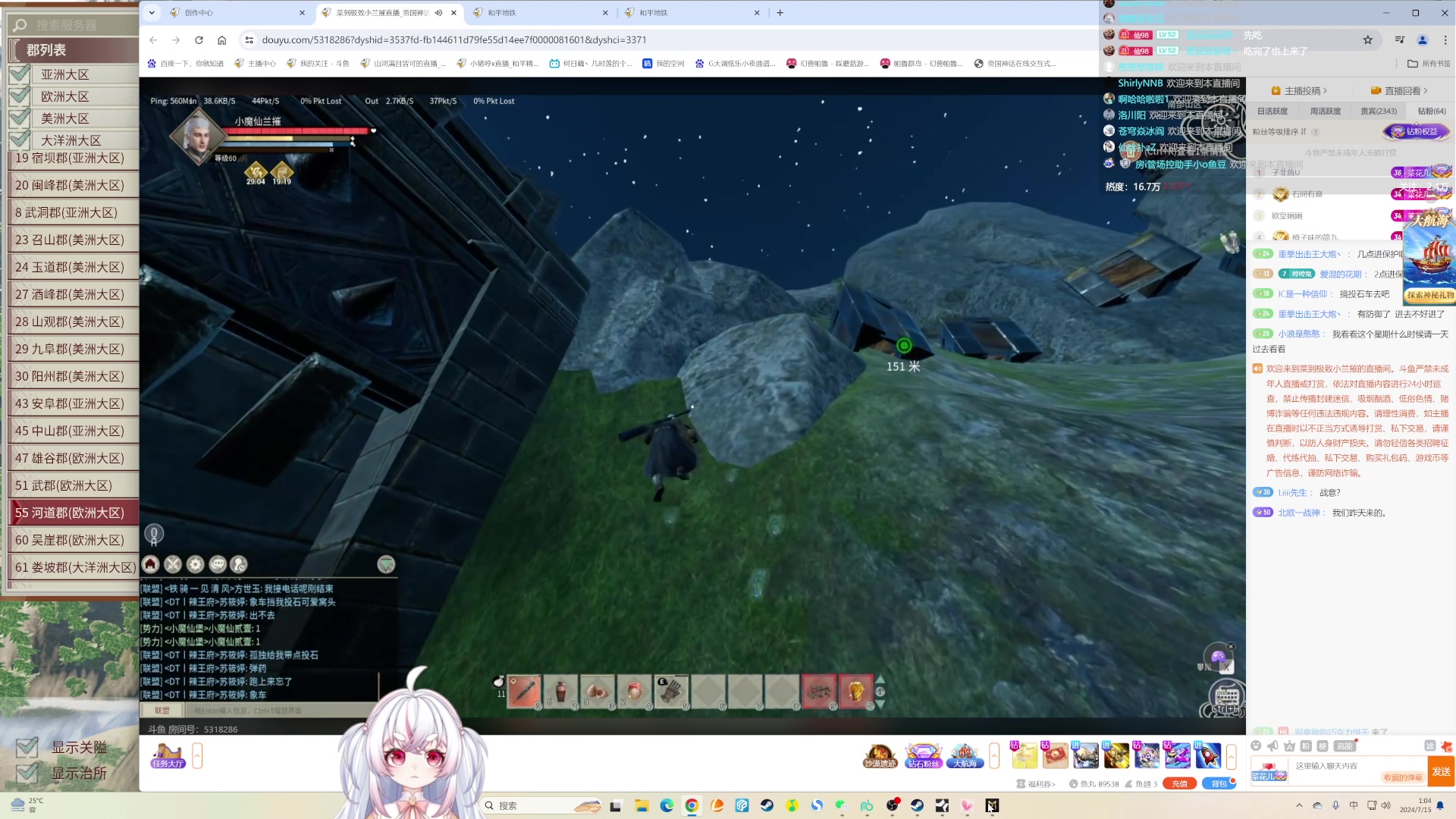The height and width of the screenshot is (819, 1456).
Task: Open the 我的关注 - 斗鱼 bookmark
Action: click(x=318, y=64)
